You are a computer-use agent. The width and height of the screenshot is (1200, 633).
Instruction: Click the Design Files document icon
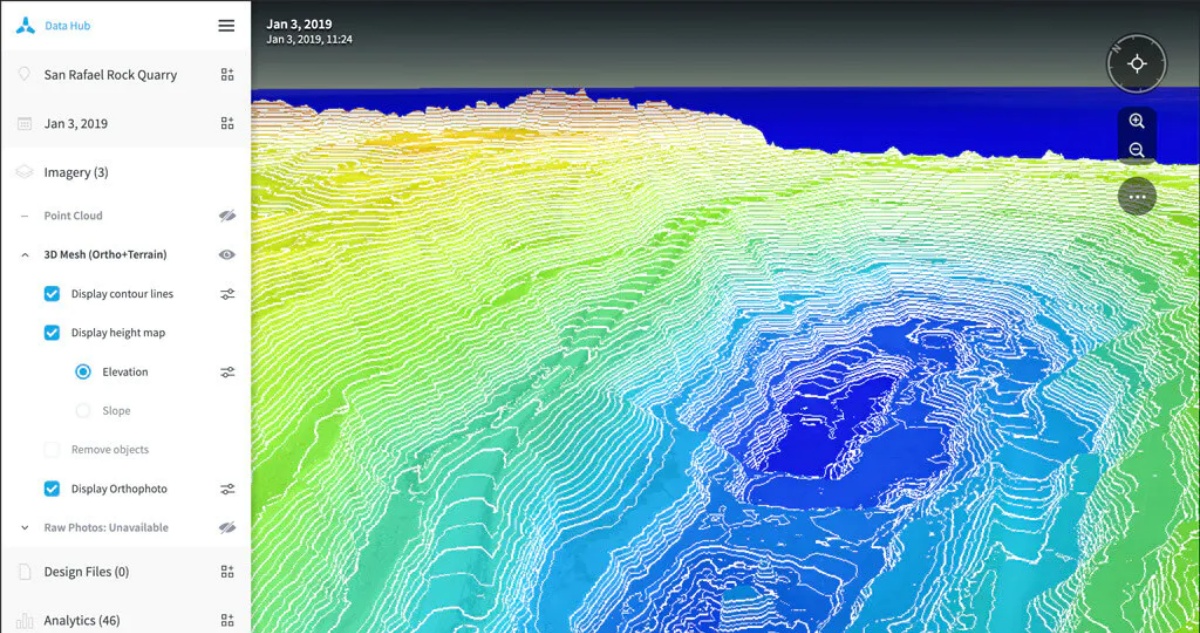coord(25,572)
